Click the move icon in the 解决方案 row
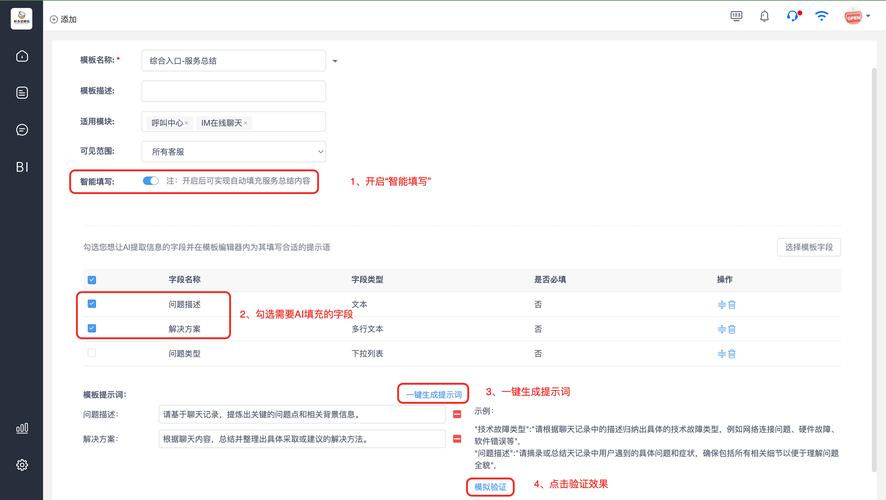The height and width of the screenshot is (500, 886). [x=722, y=329]
